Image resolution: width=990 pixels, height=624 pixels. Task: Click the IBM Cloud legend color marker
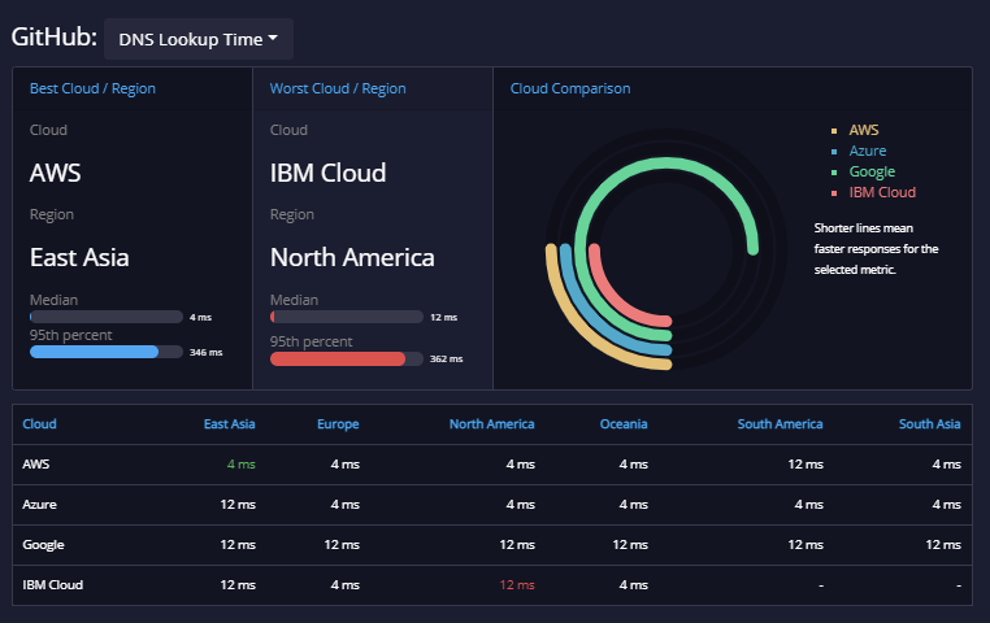click(834, 193)
